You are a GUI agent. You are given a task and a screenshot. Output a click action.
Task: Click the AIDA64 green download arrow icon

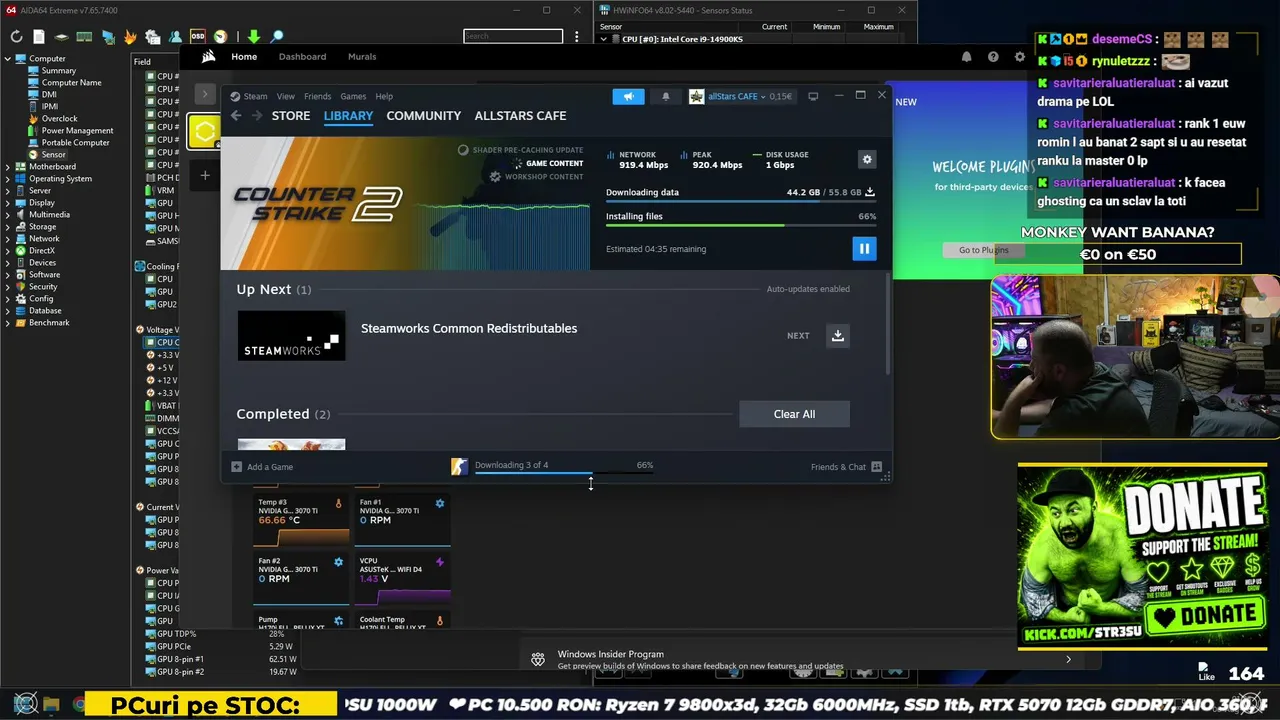[253, 37]
